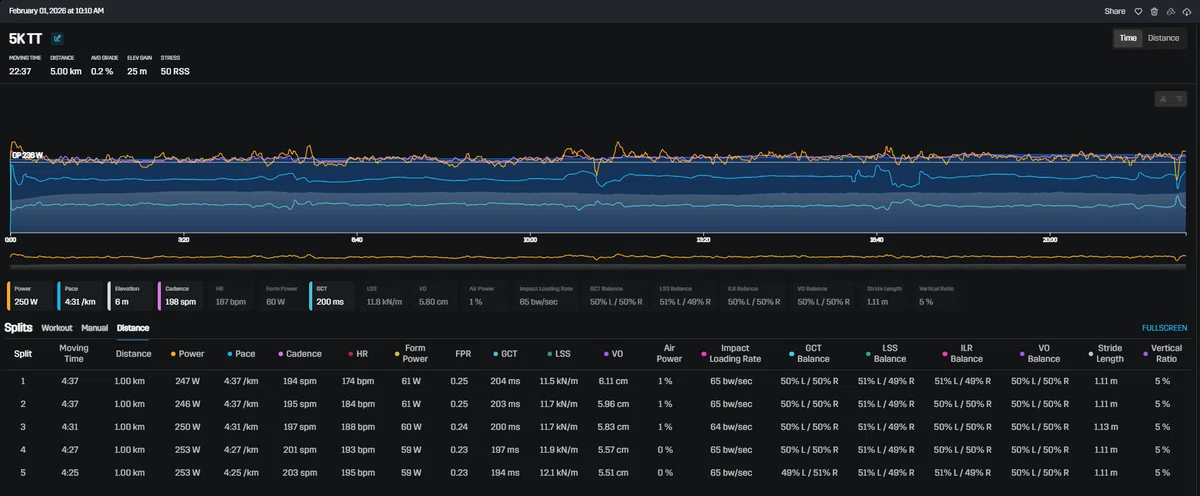The width and height of the screenshot is (1200, 496).
Task: Activate the scissors crop tool on chart
Action: click(1163, 98)
